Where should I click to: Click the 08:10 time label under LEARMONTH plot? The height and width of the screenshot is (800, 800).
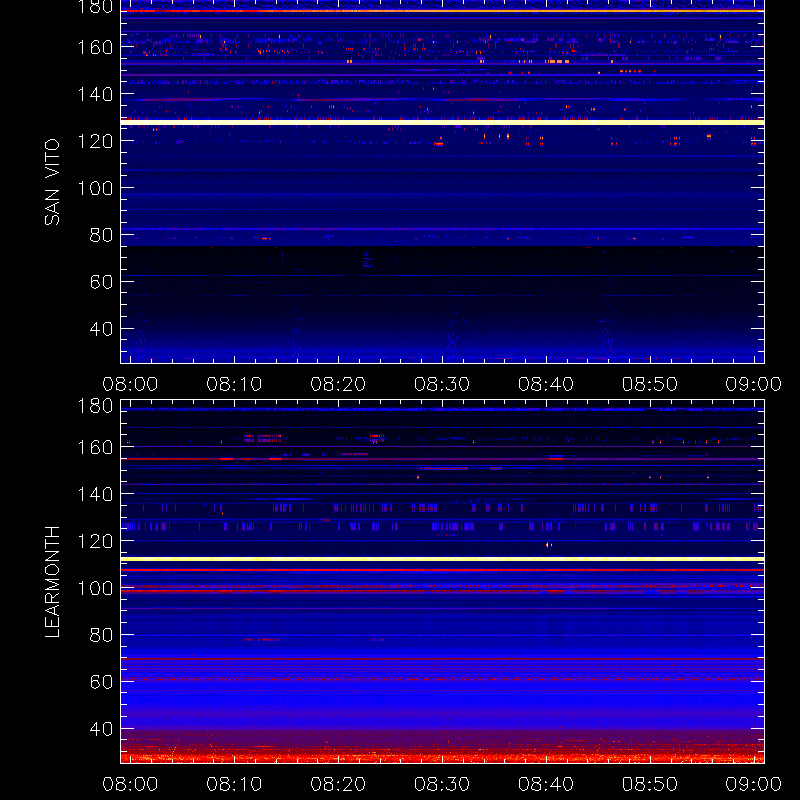[x=234, y=784]
